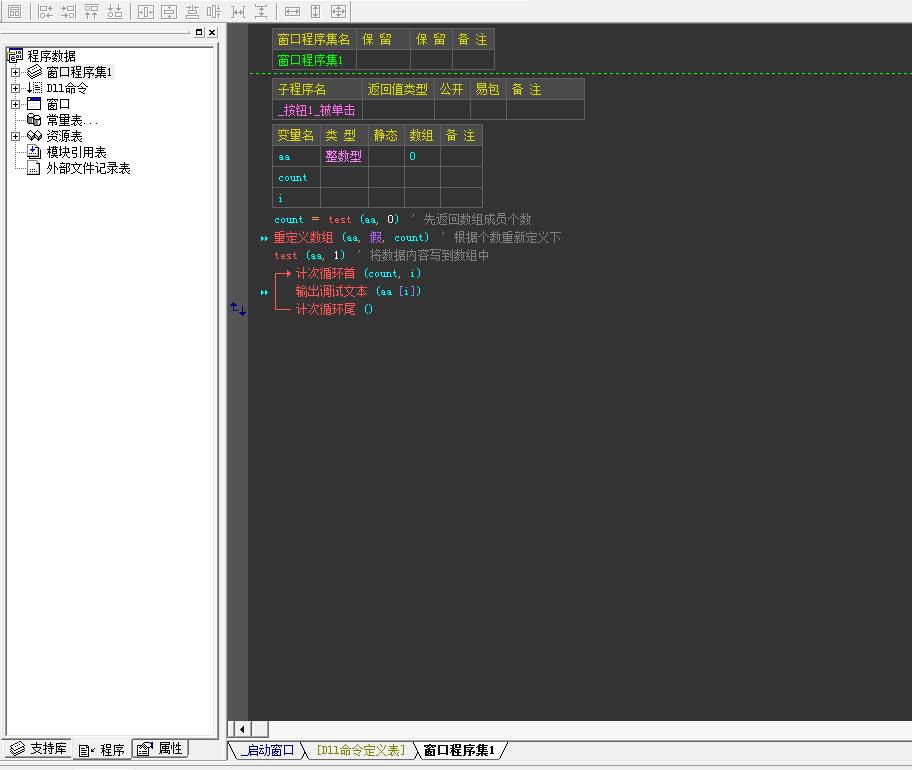Click subroutine name _按钮1_被单击
The image size is (912, 770).
click(x=317, y=110)
